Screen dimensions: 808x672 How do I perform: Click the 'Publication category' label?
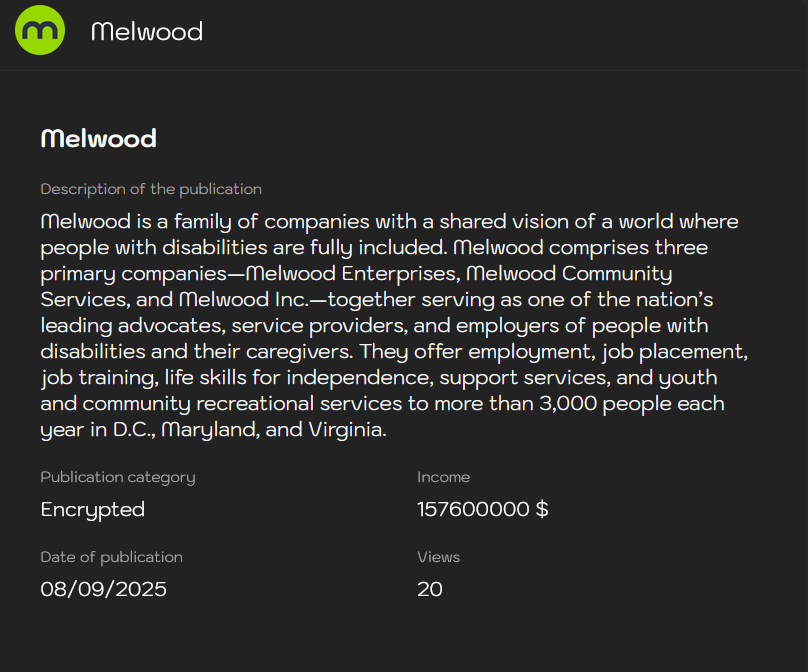pos(118,477)
